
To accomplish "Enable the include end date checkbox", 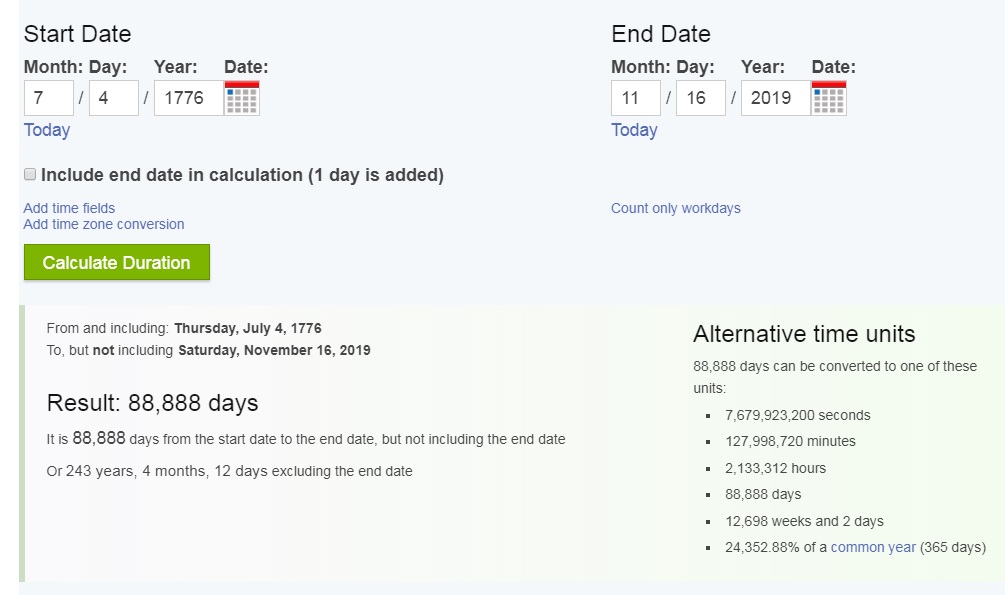I will tap(30, 174).
